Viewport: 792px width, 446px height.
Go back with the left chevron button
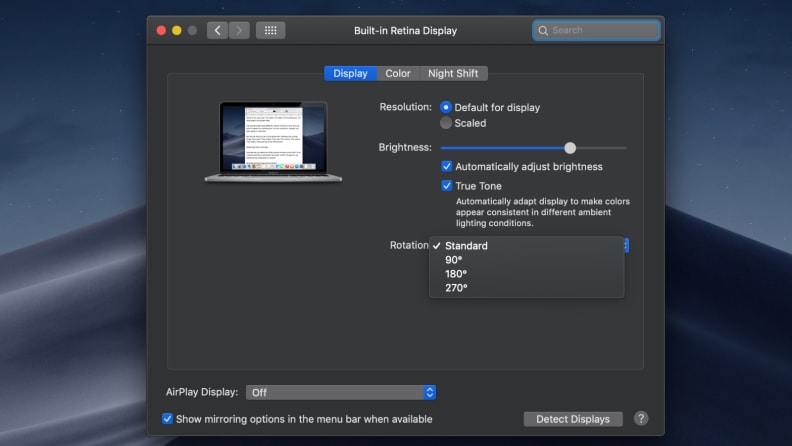(217, 30)
